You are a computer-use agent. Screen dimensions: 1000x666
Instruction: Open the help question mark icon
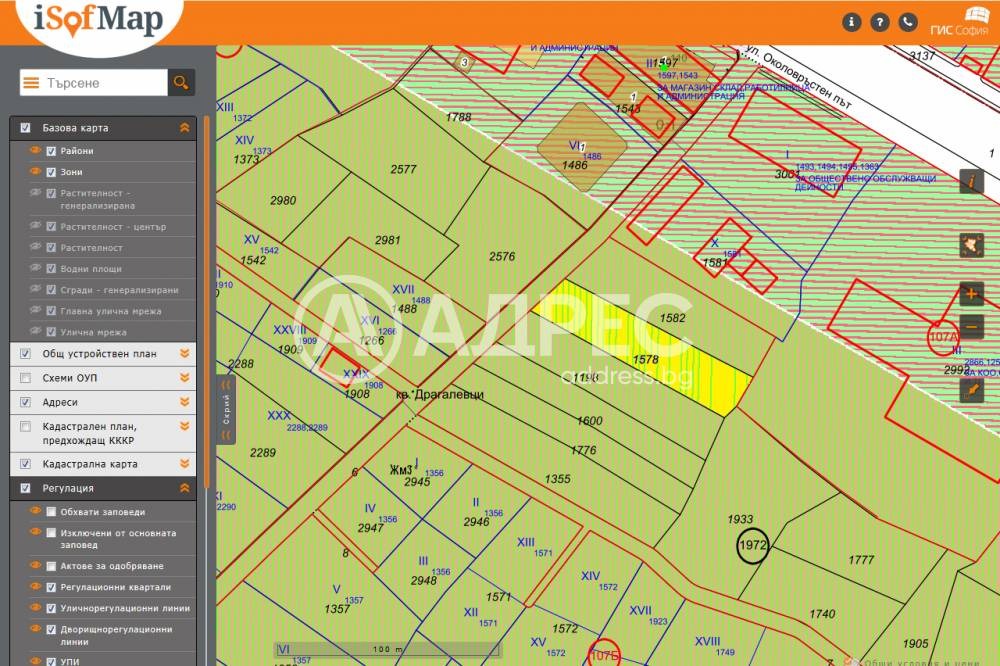coord(880,22)
